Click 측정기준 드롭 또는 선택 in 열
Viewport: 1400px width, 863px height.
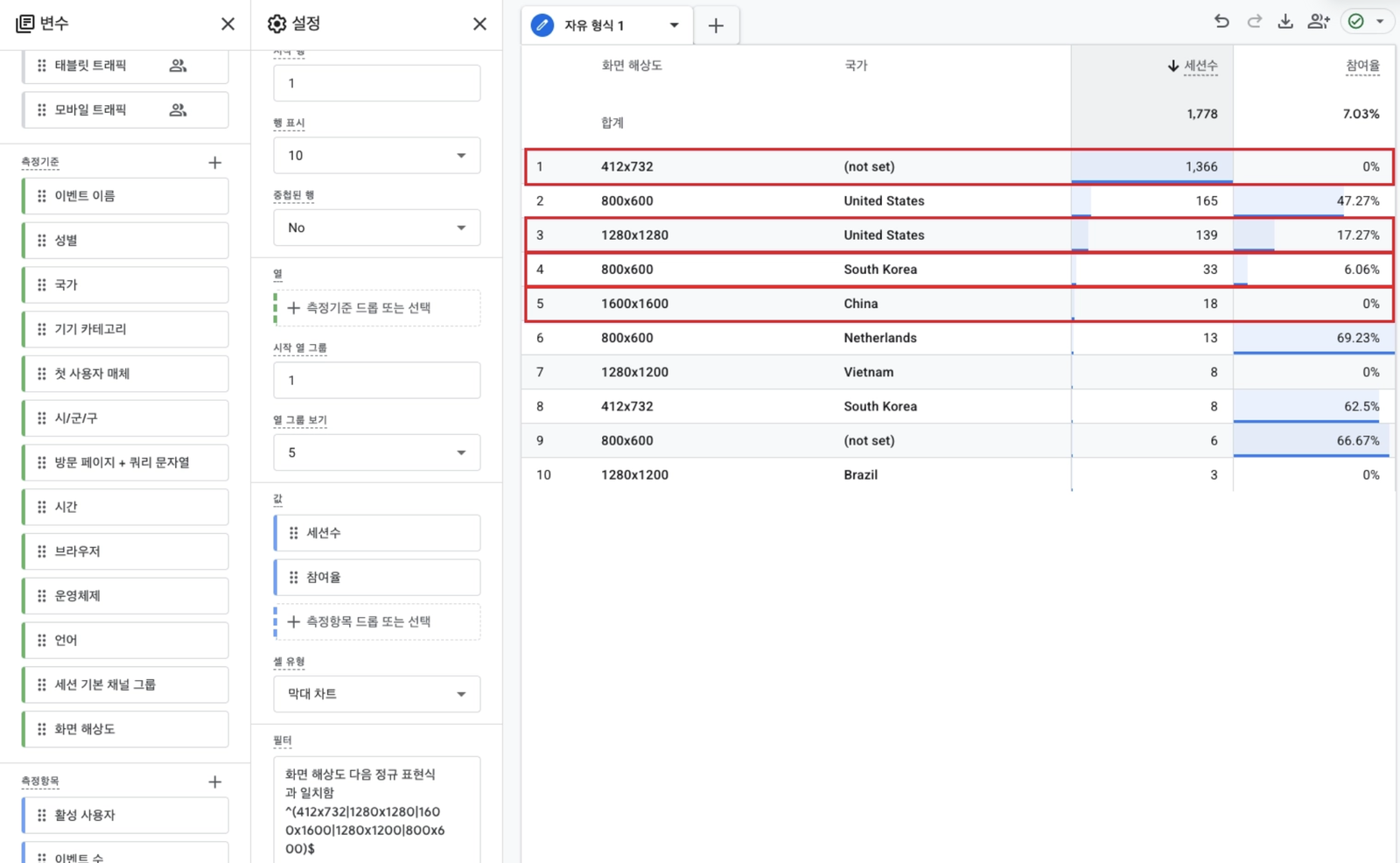pyautogui.click(x=377, y=308)
